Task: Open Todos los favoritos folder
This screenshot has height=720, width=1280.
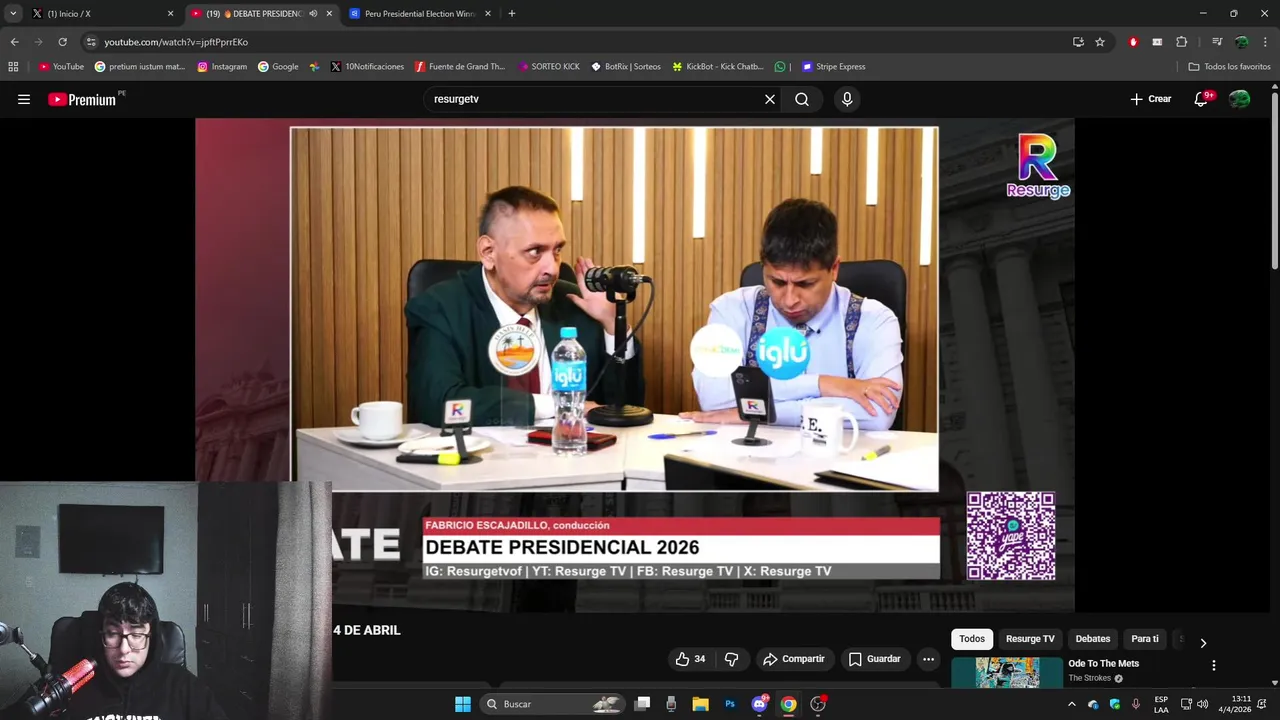Action: 1229,67
